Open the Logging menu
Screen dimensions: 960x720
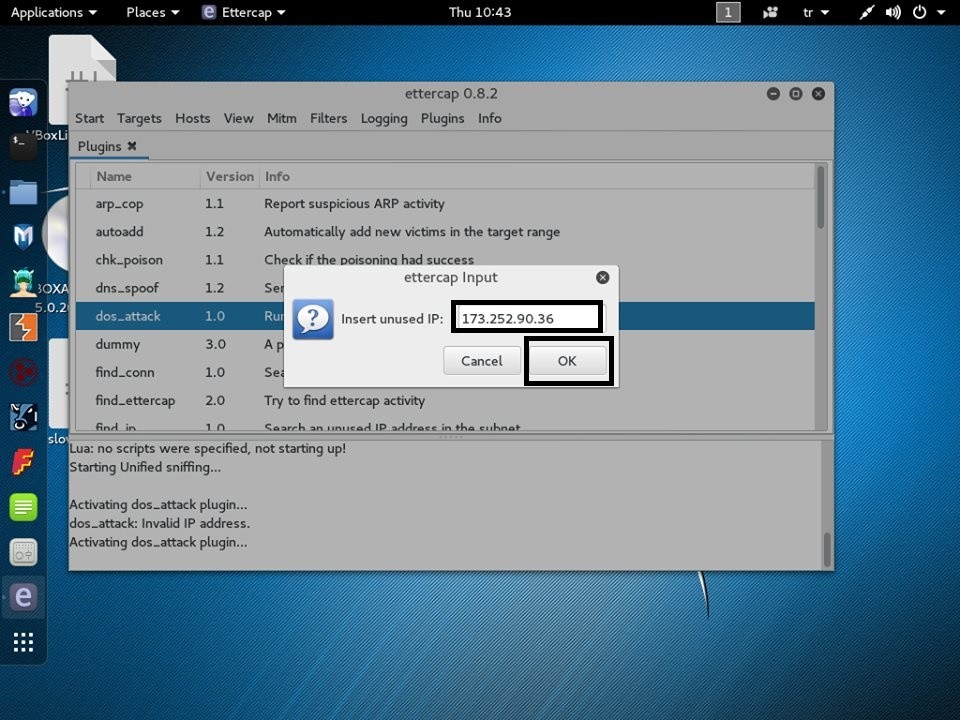pyautogui.click(x=384, y=118)
